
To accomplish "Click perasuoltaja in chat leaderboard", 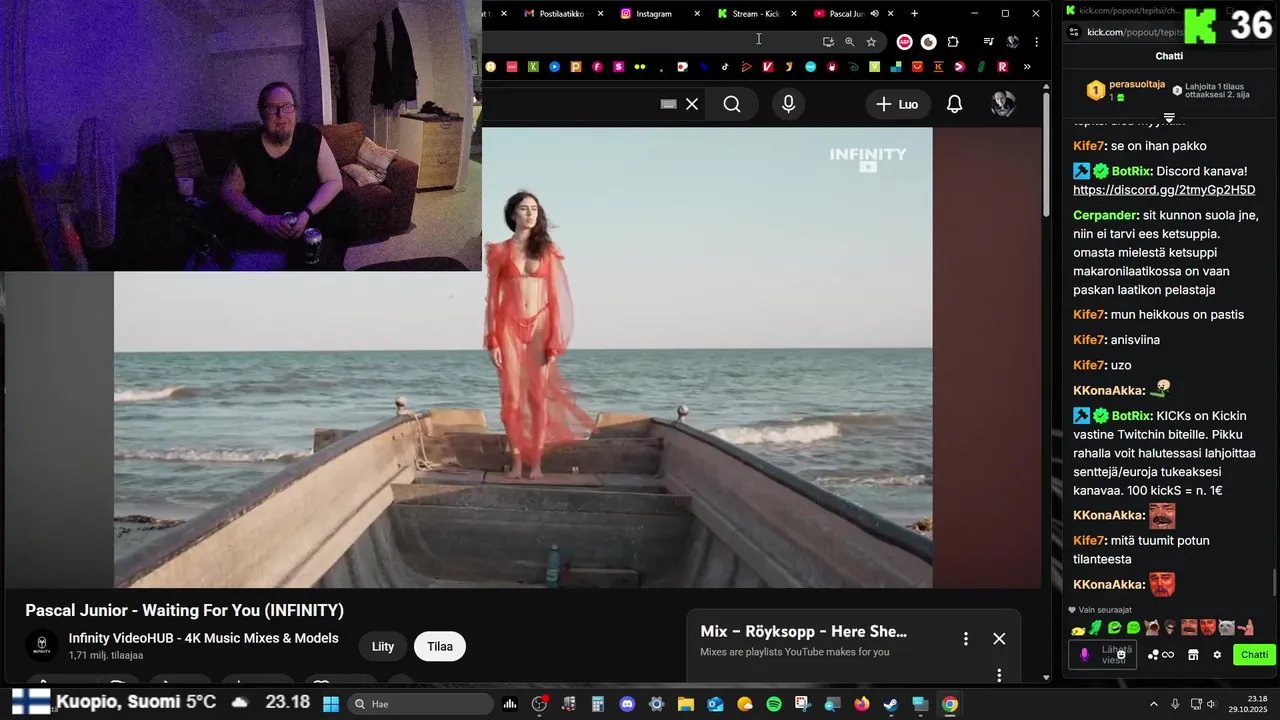I will [x=1137, y=85].
